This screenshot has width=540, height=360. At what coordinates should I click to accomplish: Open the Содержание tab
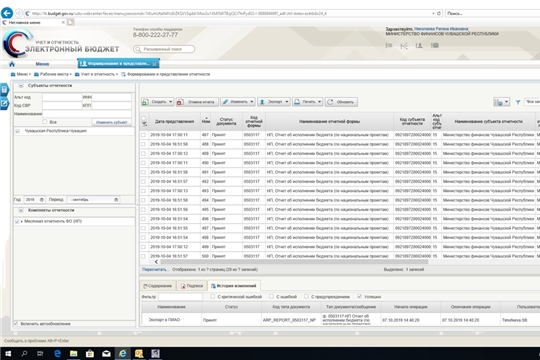coord(157,286)
